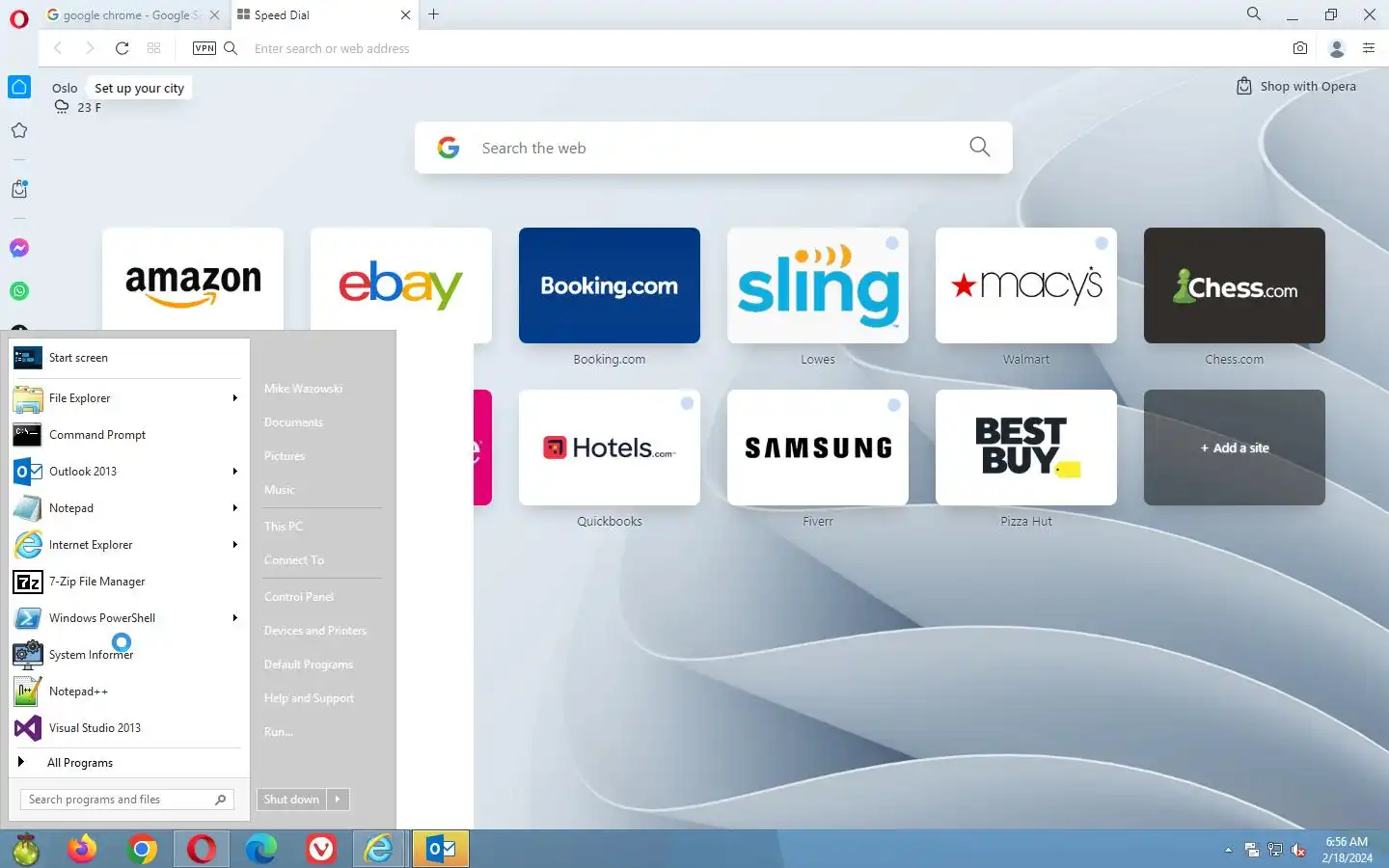Open 7-Zip File Manager entry
The height and width of the screenshot is (868, 1389).
[x=127, y=582]
